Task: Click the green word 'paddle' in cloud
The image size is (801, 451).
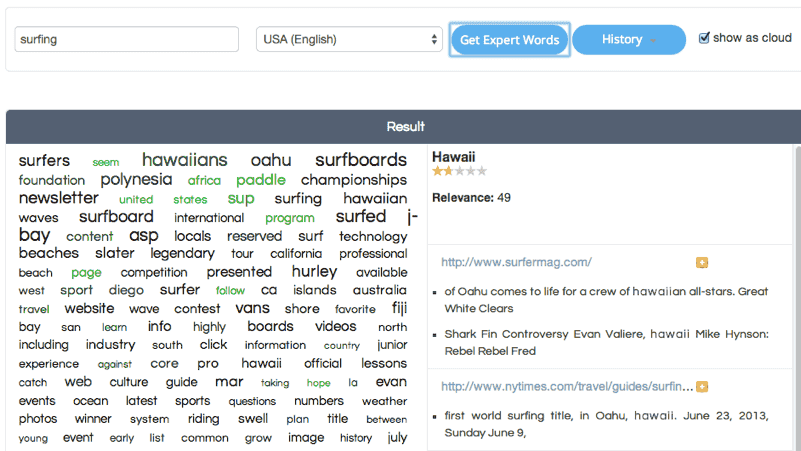Action: [x=261, y=180]
